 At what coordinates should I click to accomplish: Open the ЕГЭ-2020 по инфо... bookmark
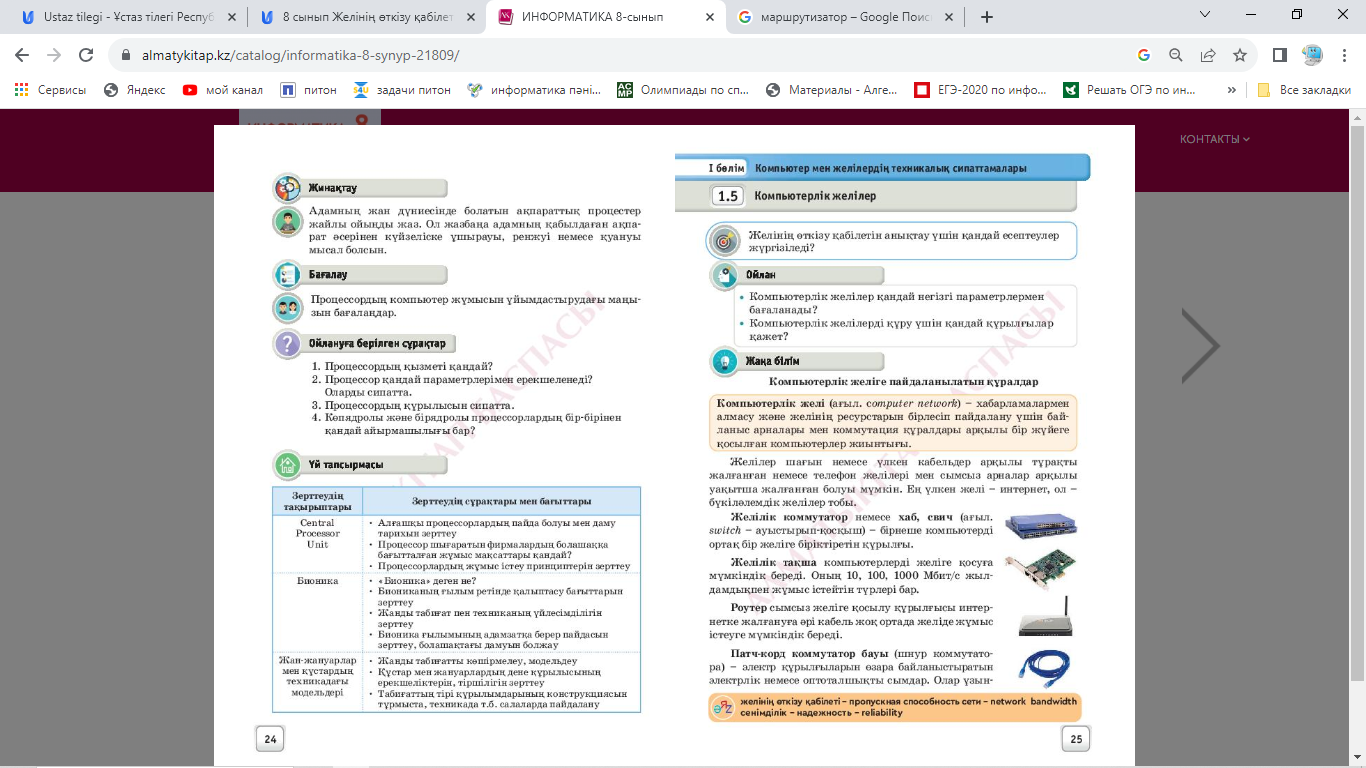[981, 90]
